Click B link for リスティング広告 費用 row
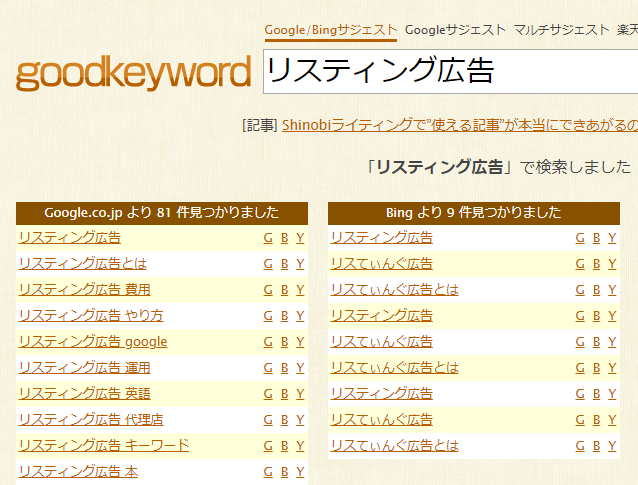The image size is (638, 485). [284, 290]
